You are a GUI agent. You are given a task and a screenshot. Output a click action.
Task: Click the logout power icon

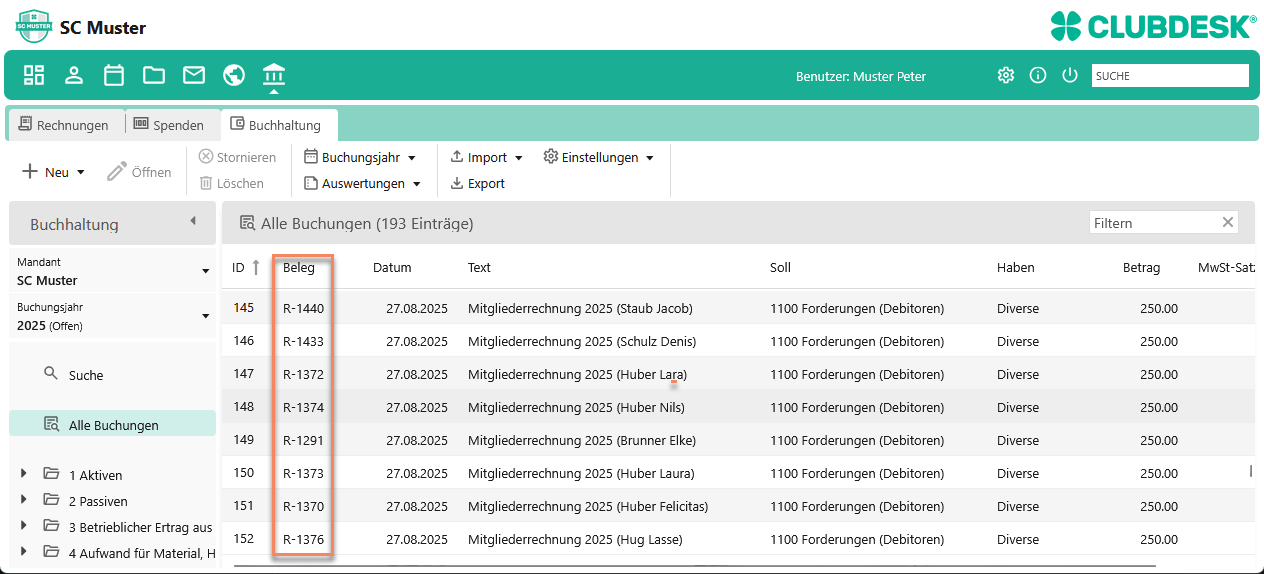tap(1070, 75)
